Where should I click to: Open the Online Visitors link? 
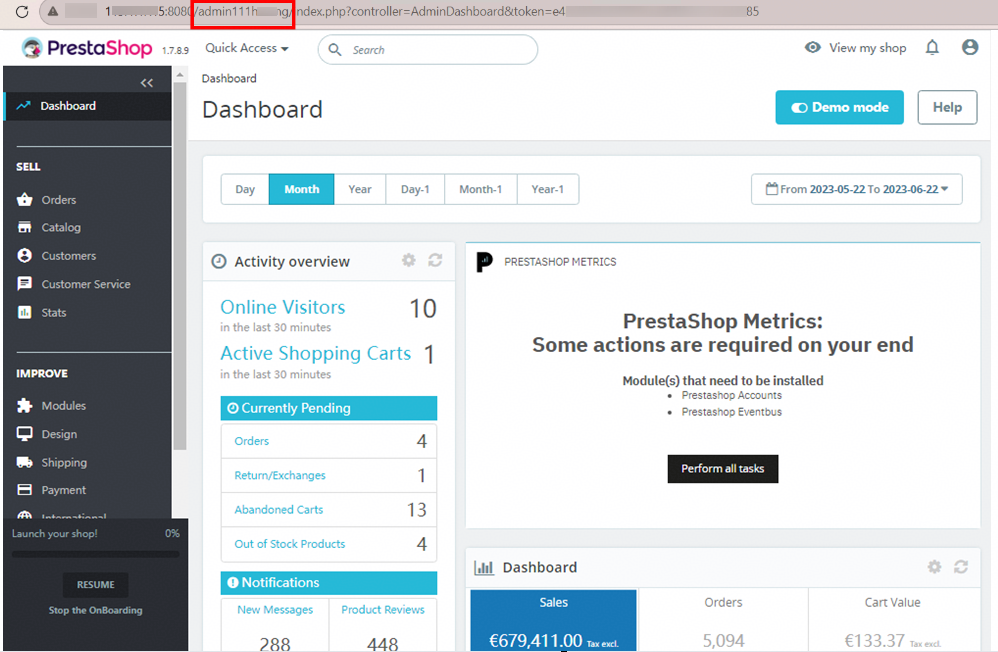coord(283,307)
